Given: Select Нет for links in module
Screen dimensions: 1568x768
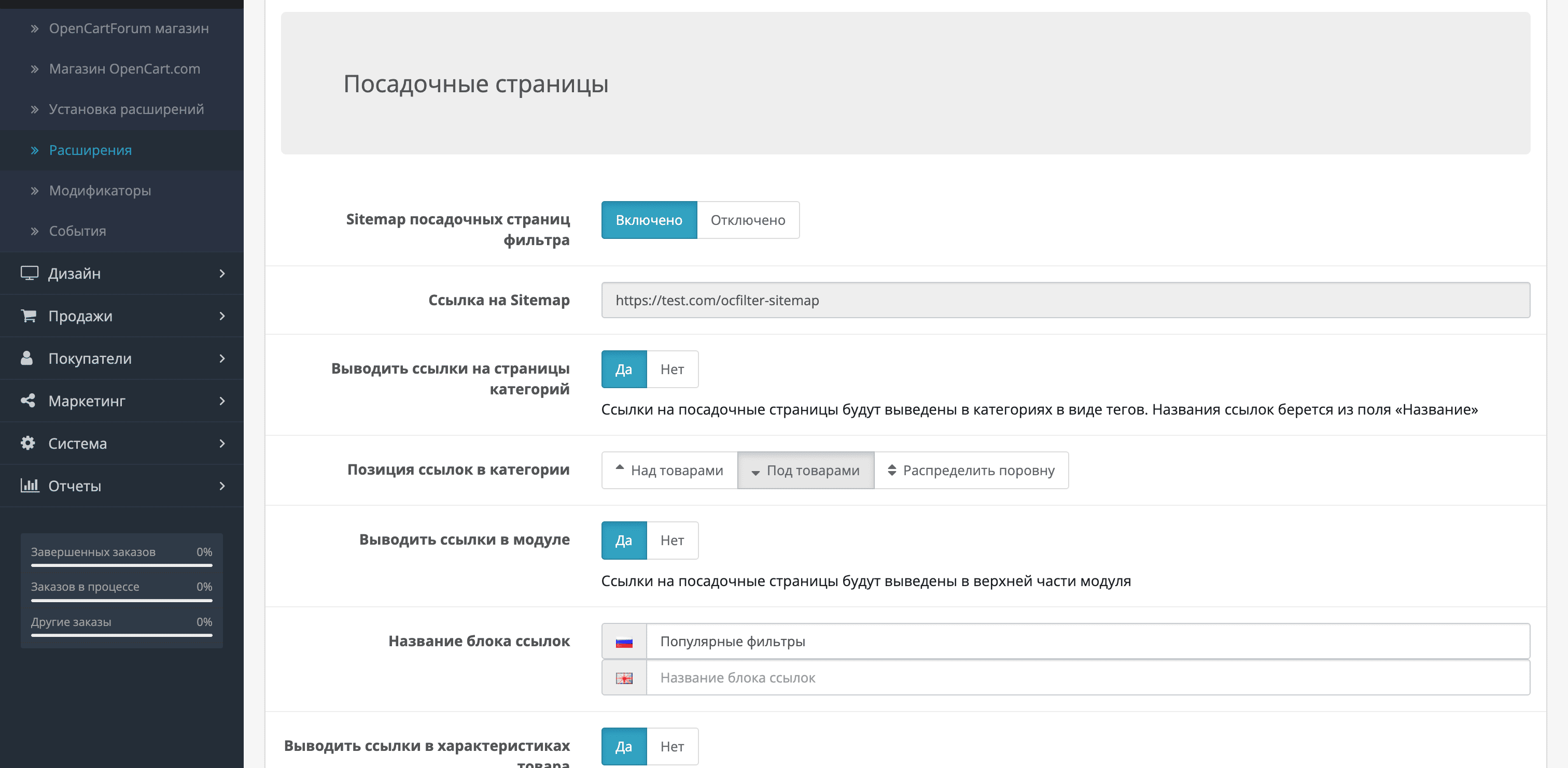Looking at the screenshot, I should point(672,541).
